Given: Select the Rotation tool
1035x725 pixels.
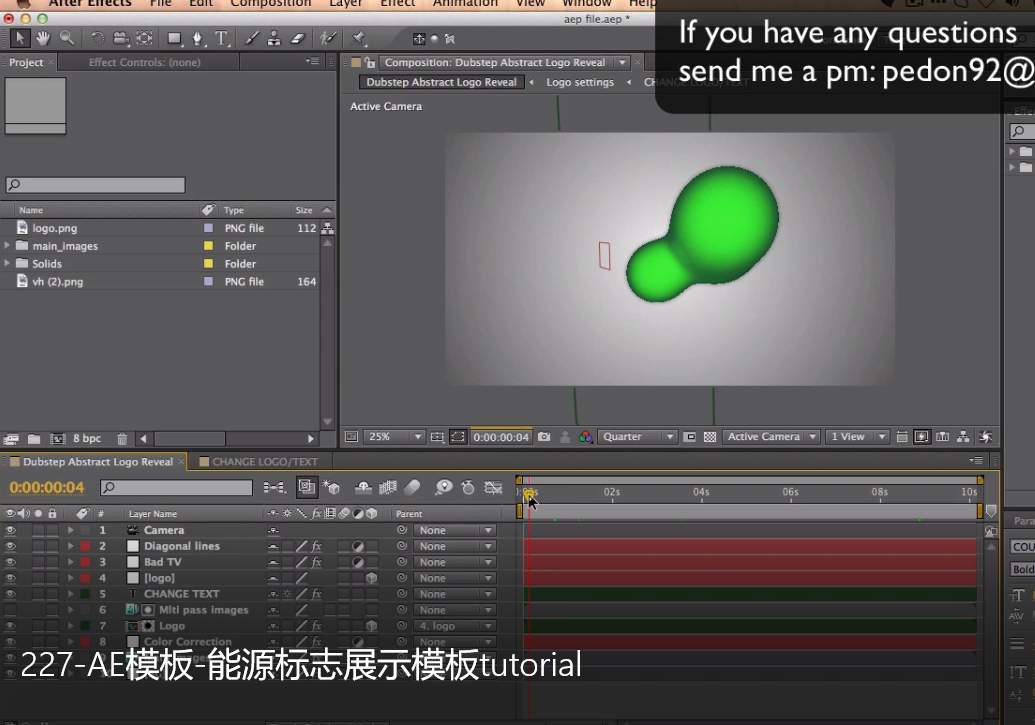Looking at the screenshot, I should (x=97, y=38).
